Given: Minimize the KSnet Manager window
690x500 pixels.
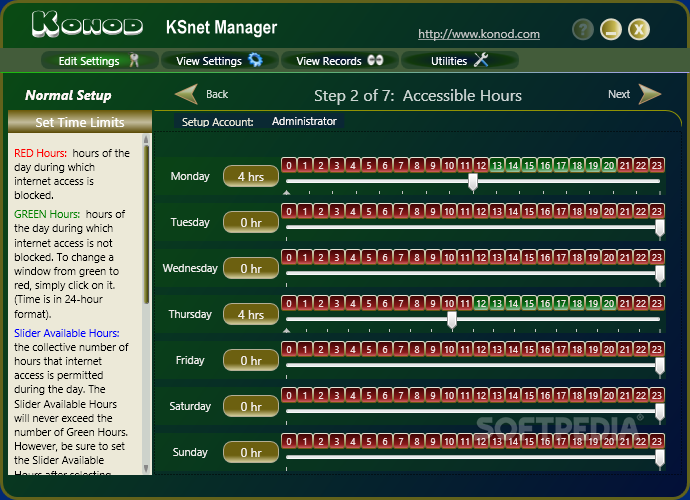Looking at the screenshot, I should point(611,29).
